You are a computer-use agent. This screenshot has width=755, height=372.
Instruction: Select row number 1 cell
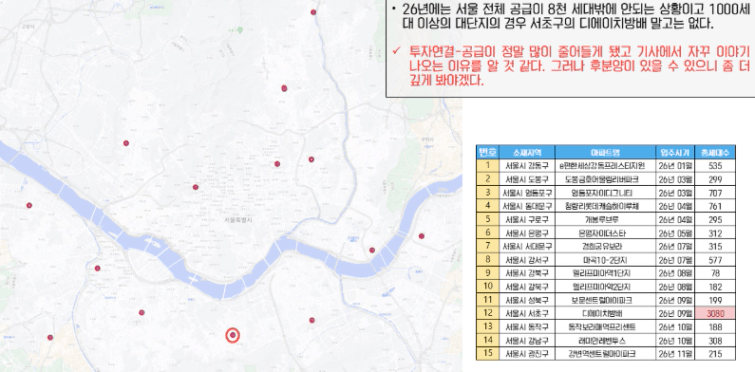487,166
